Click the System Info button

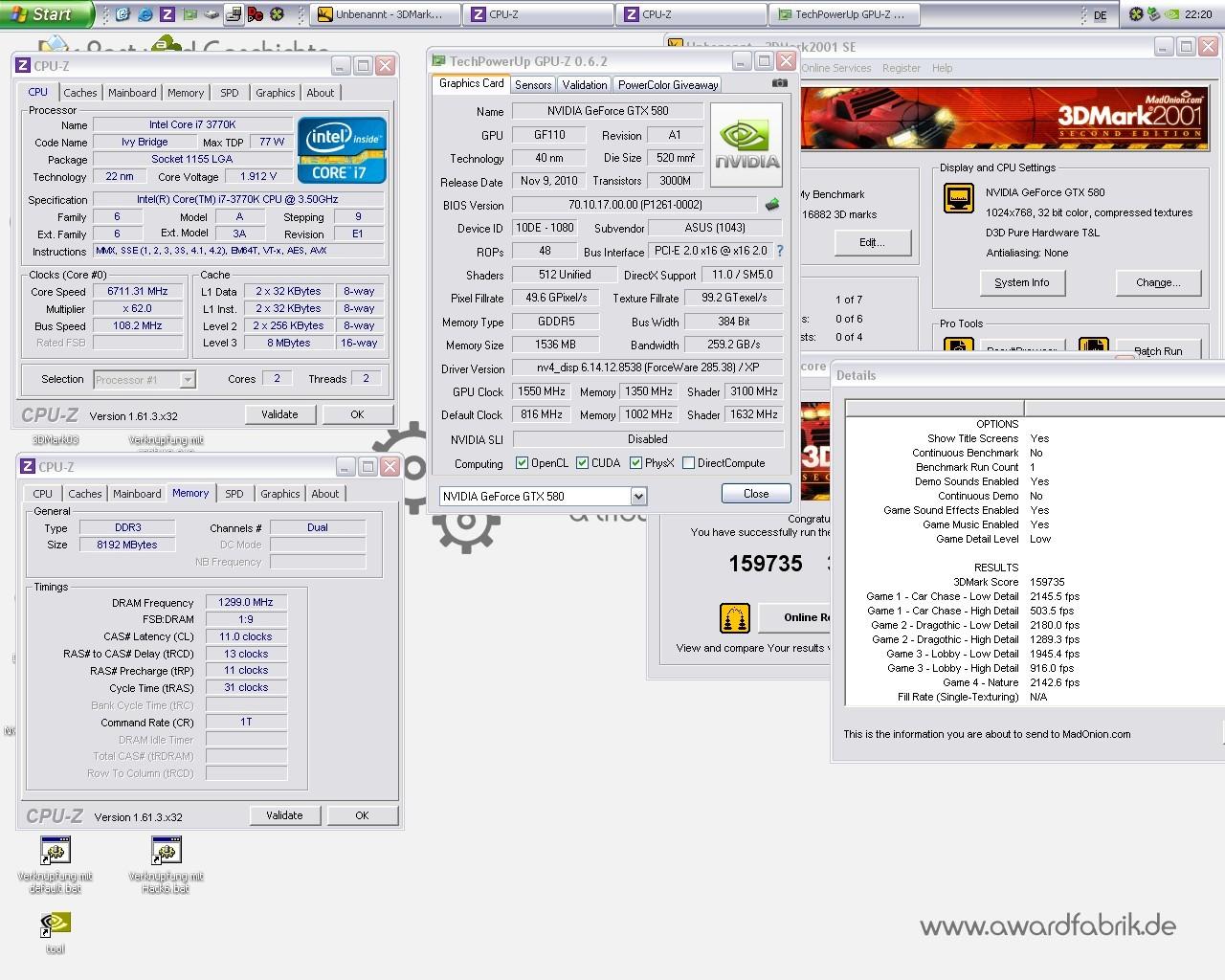click(1021, 282)
